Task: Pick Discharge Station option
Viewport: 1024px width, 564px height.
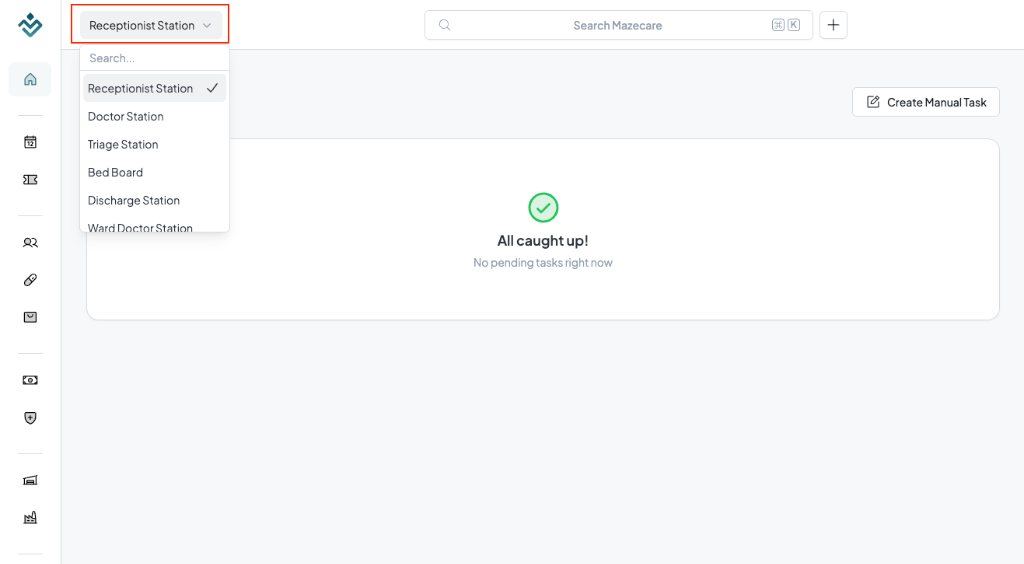Action: [154, 200]
